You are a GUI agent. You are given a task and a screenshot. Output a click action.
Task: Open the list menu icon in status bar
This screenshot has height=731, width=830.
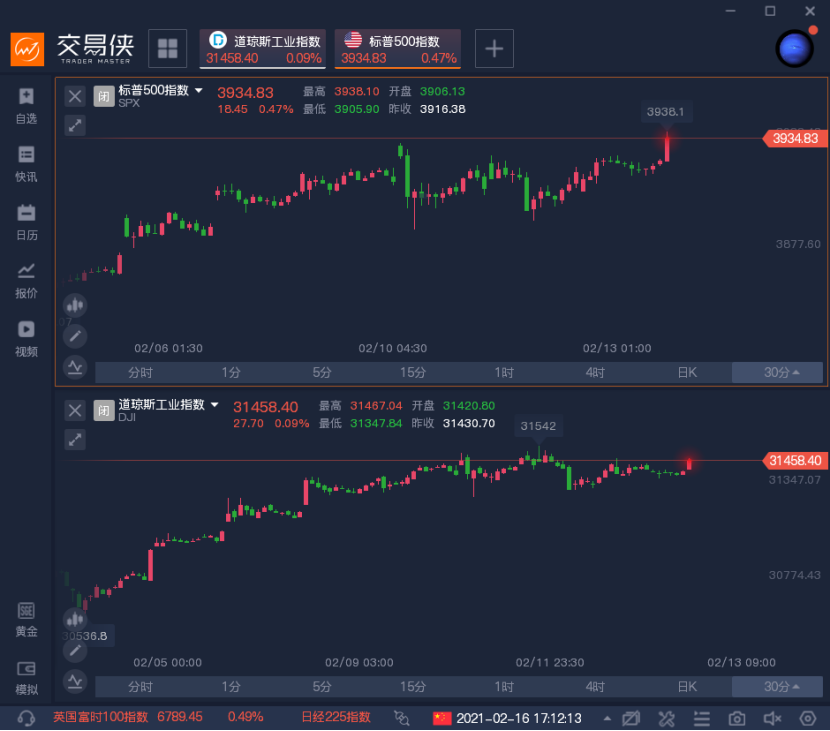click(x=702, y=718)
